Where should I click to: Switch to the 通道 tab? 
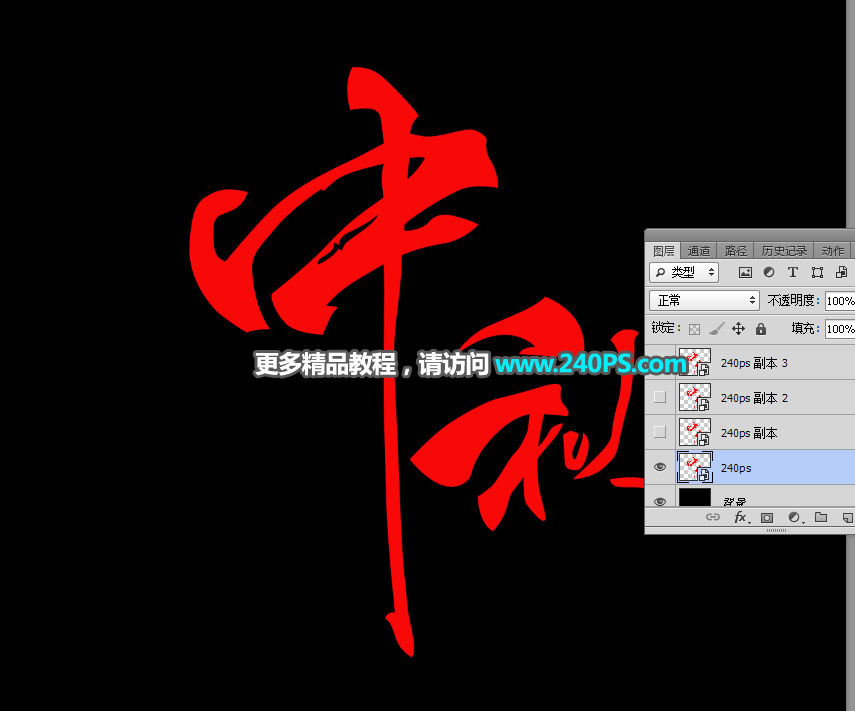[x=699, y=250]
